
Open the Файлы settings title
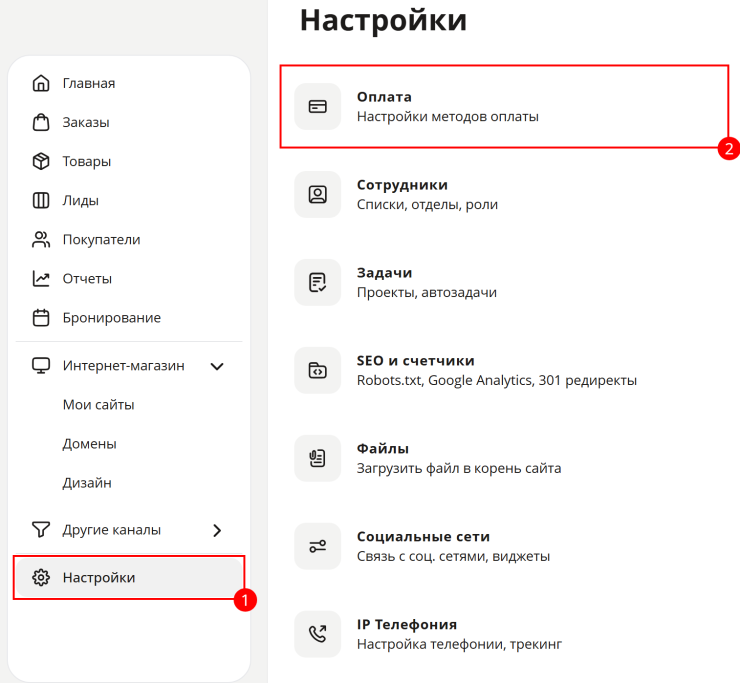[383, 448]
